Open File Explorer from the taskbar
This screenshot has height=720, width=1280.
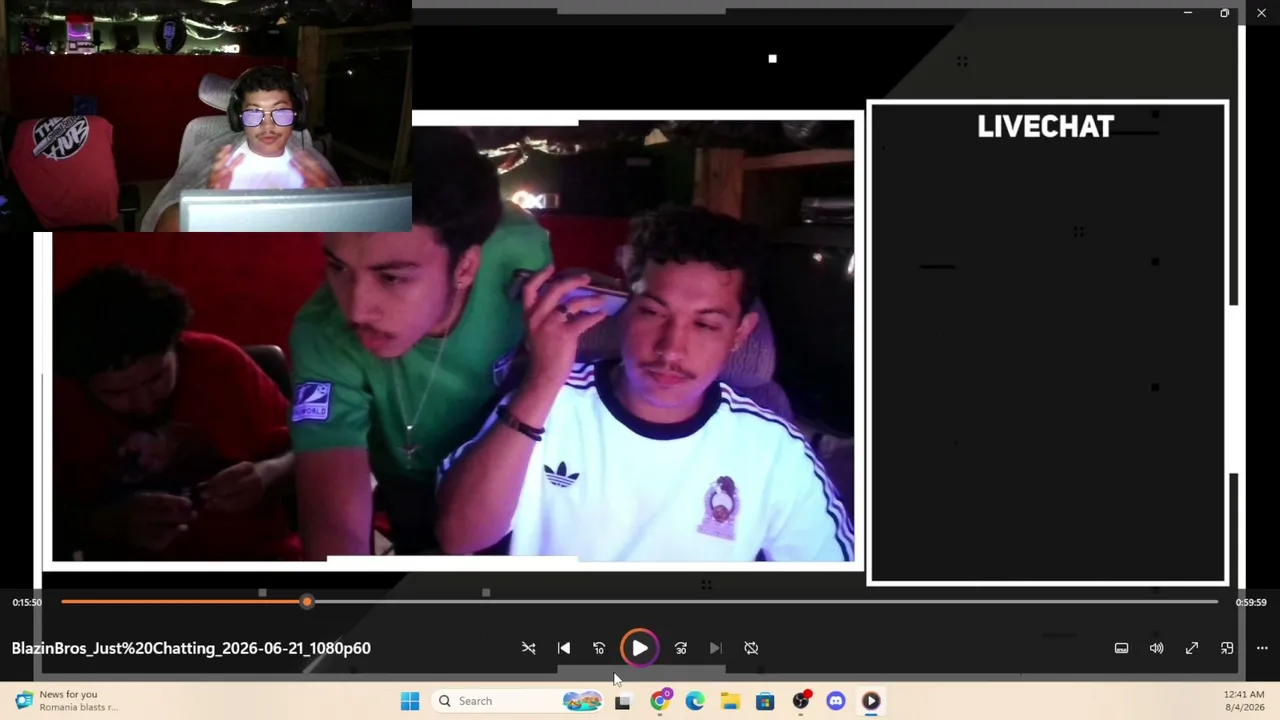[x=730, y=701]
